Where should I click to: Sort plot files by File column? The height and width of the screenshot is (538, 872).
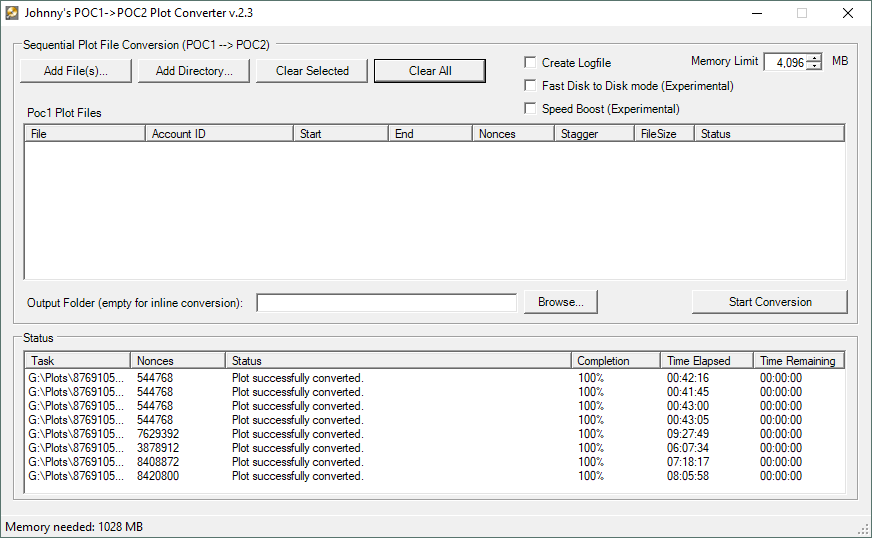pos(85,134)
